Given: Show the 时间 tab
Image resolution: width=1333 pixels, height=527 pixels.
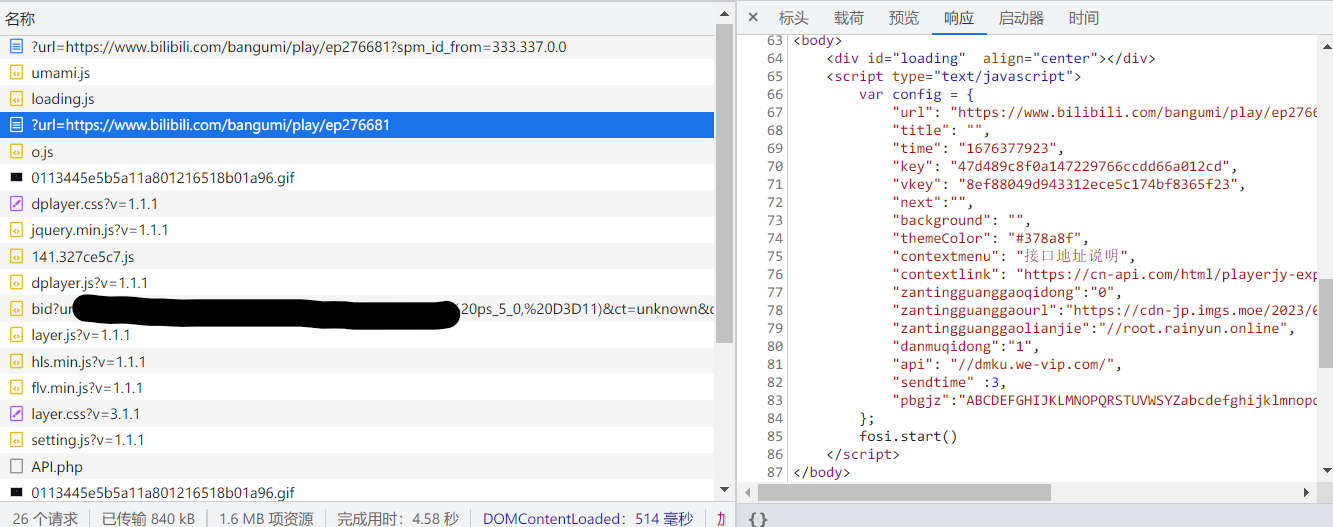Looking at the screenshot, I should (1083, 18).
